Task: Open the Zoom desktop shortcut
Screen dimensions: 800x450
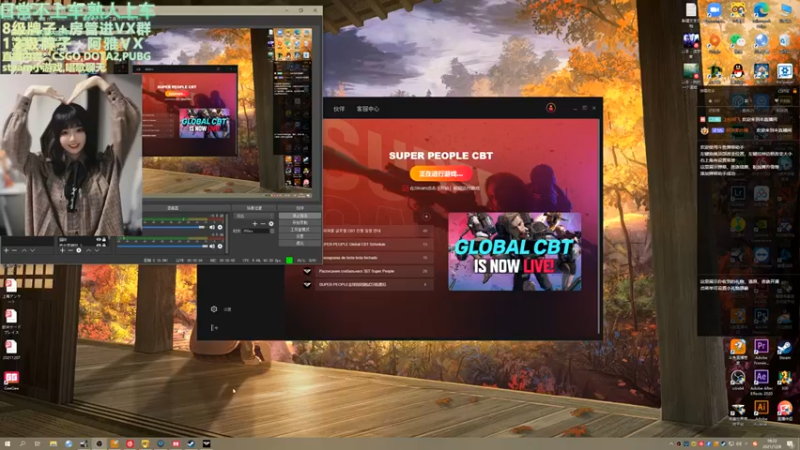Action: click(x=714, y=10)
